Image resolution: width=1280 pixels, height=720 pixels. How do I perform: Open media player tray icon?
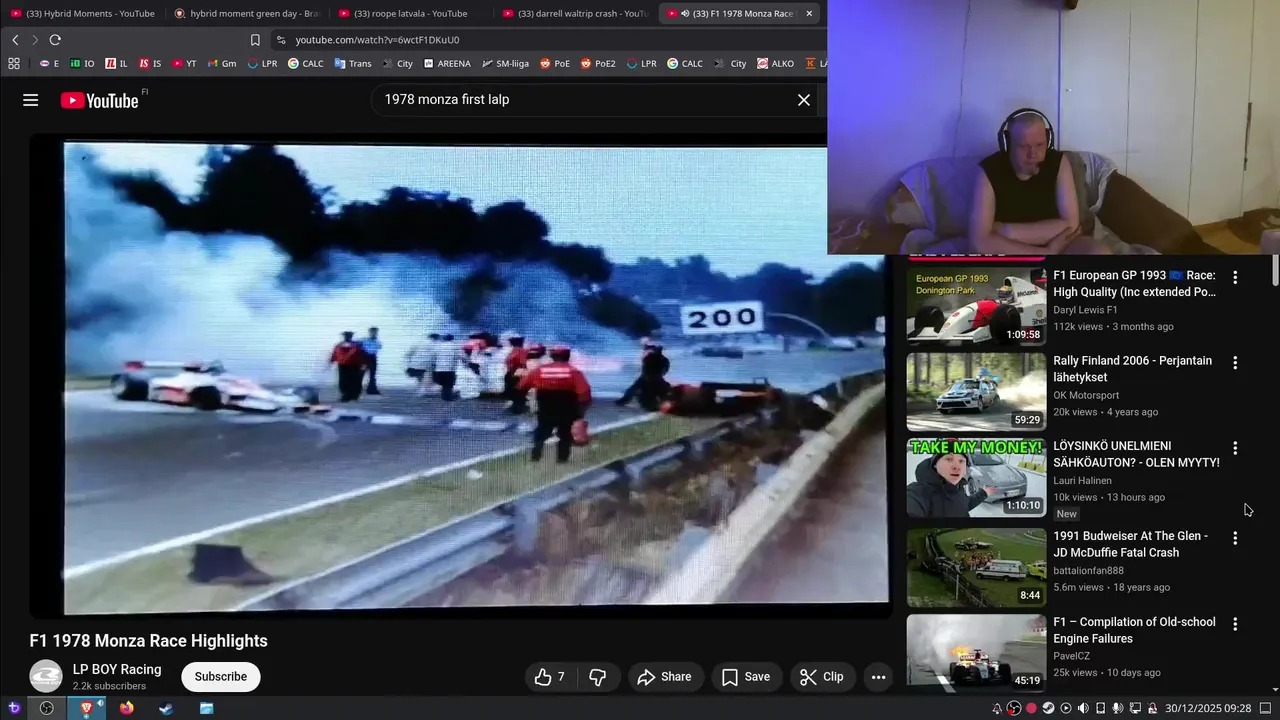(1066, 708)
